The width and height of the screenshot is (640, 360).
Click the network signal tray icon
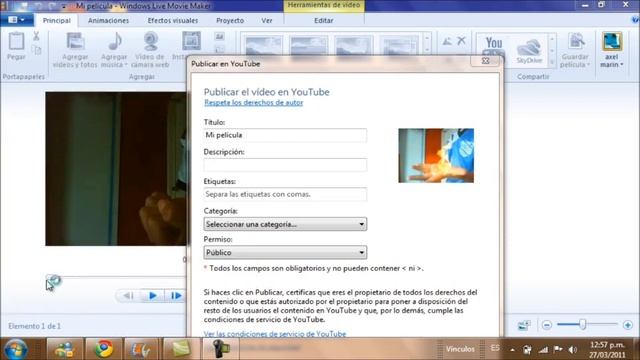click(543, 350)
